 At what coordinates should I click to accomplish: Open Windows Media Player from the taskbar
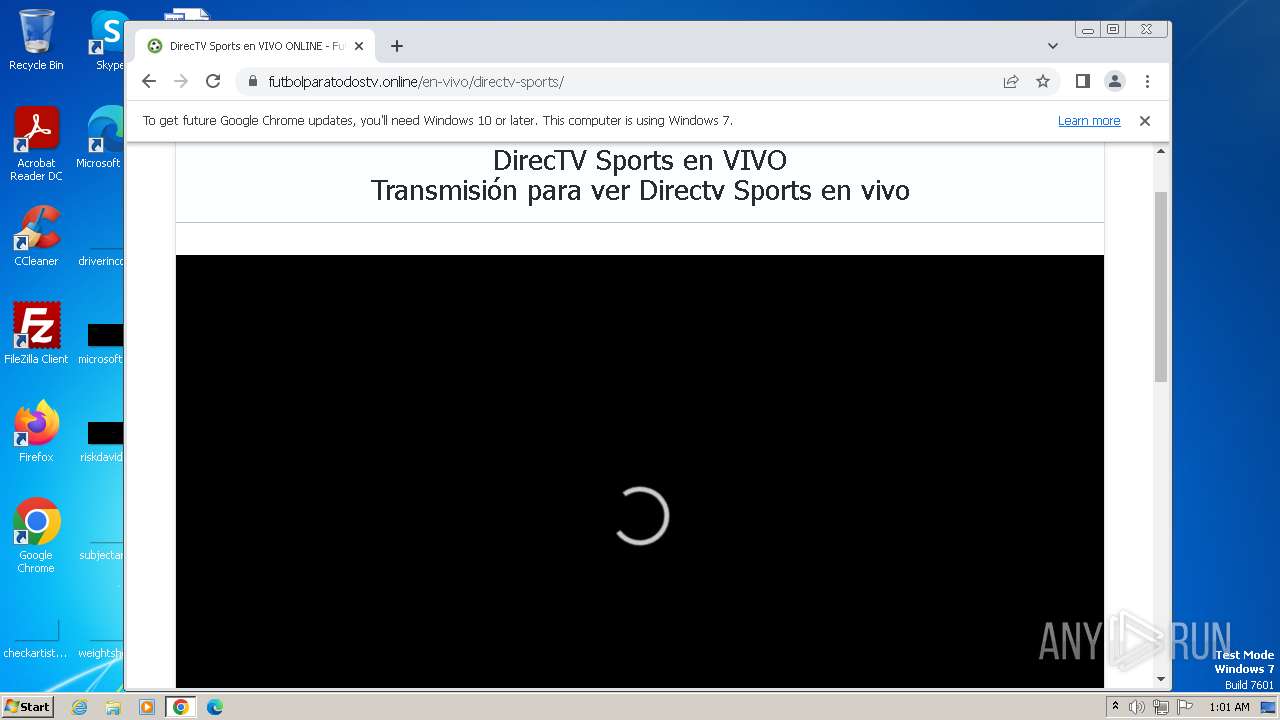146,707
